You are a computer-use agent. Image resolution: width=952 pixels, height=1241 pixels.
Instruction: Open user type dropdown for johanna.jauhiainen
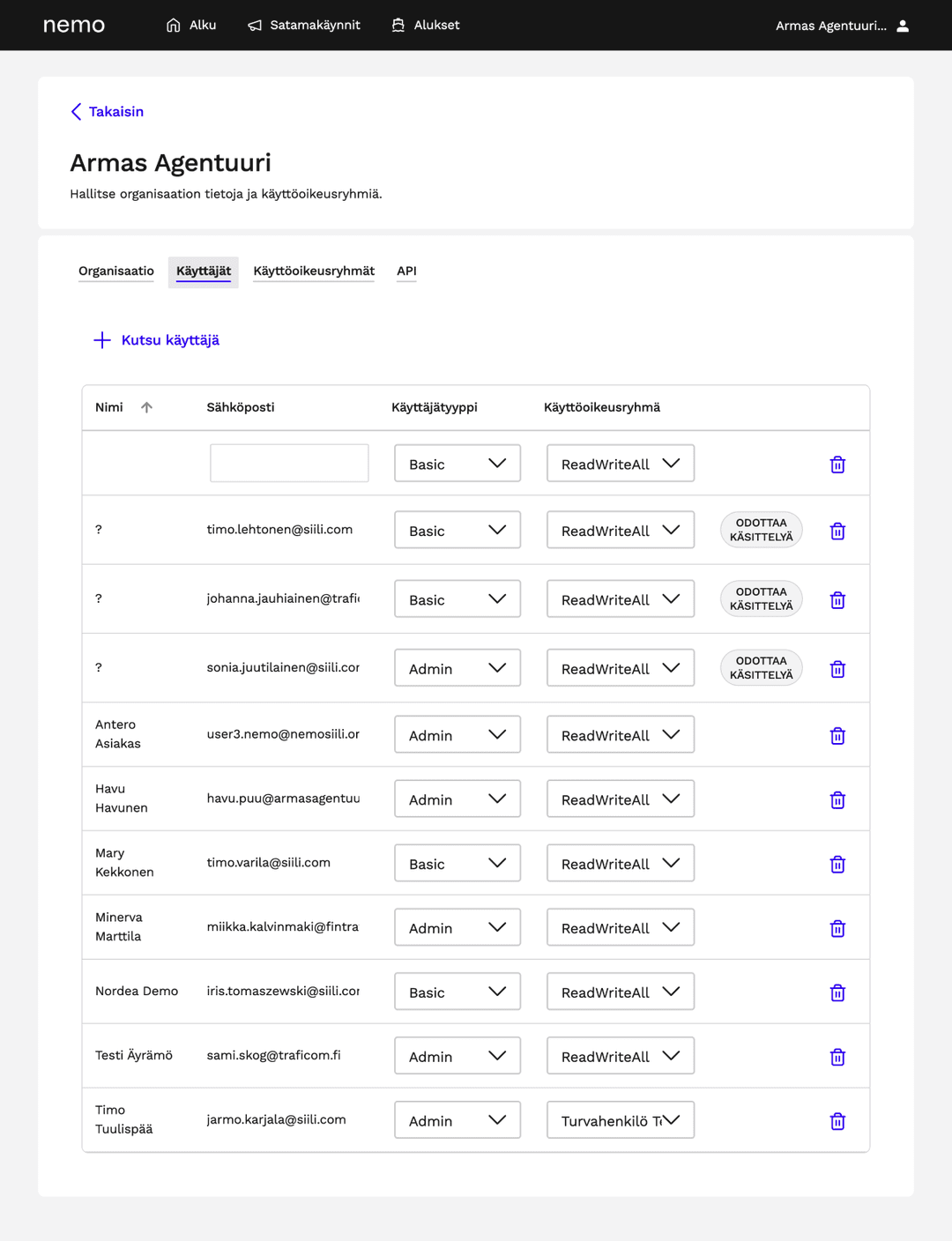tap(457, 599)
